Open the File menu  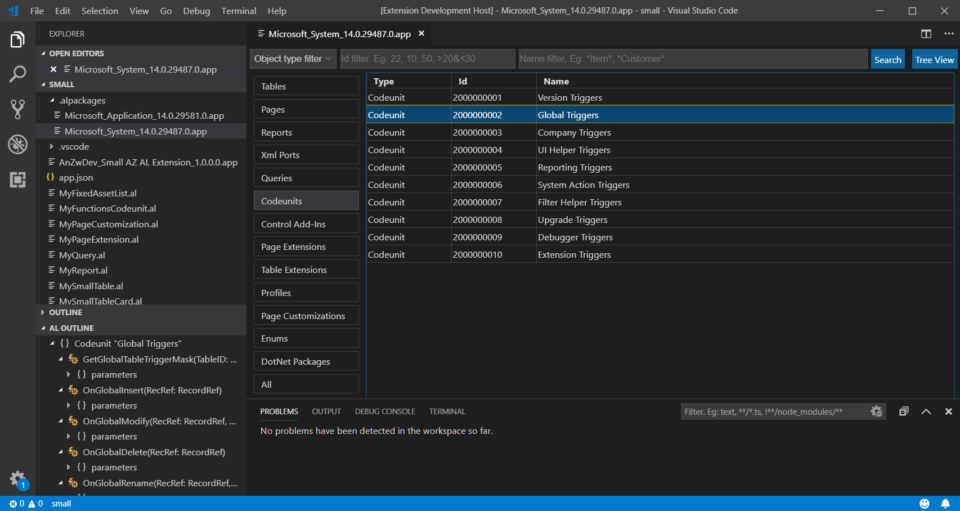coord(37,11)
